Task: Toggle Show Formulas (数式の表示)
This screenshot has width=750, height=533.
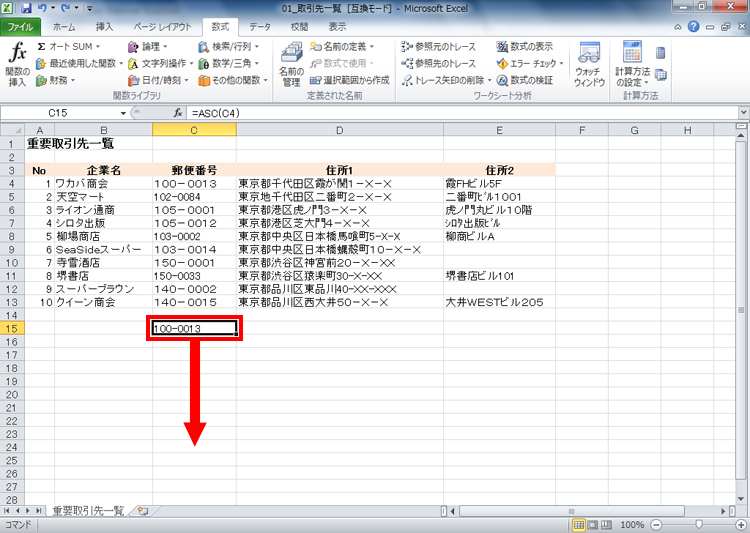Action: (524, 46)
